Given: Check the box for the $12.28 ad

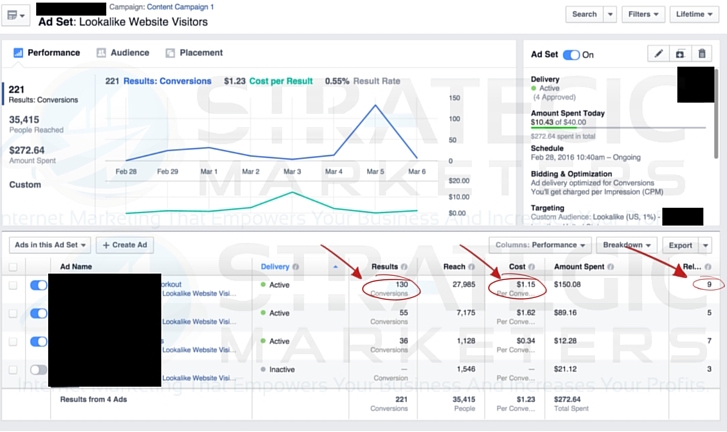Looking at the screenshot, I should (x=13, y=342).
